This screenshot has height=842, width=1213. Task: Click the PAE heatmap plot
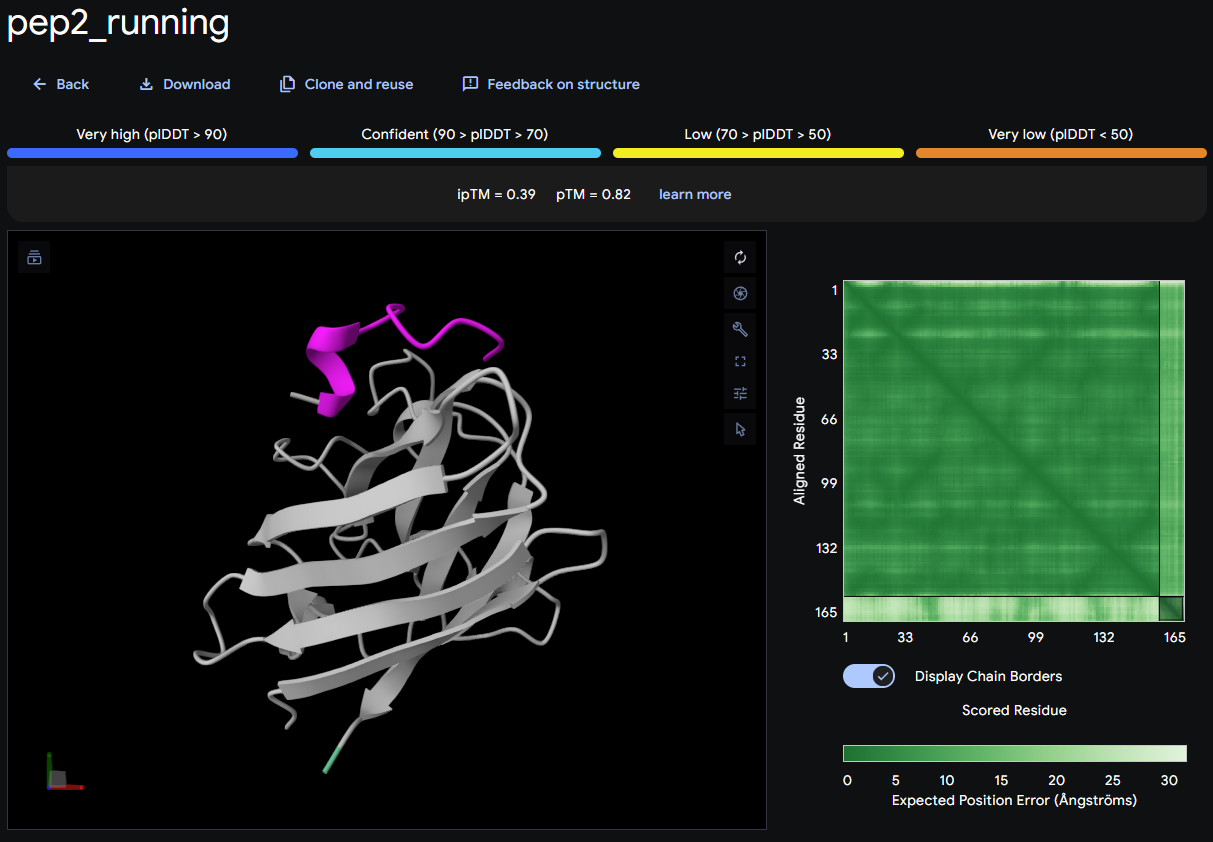tap(1014, 452)
